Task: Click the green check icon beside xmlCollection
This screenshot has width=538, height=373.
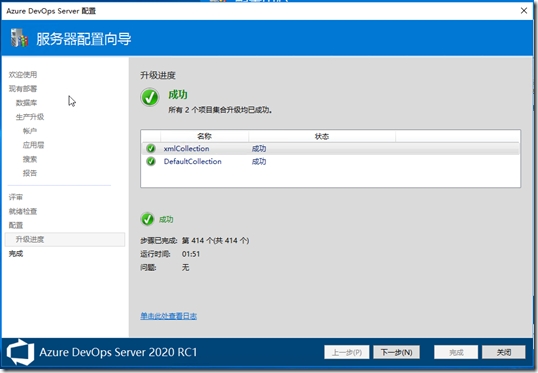Action: click(151, 149)
